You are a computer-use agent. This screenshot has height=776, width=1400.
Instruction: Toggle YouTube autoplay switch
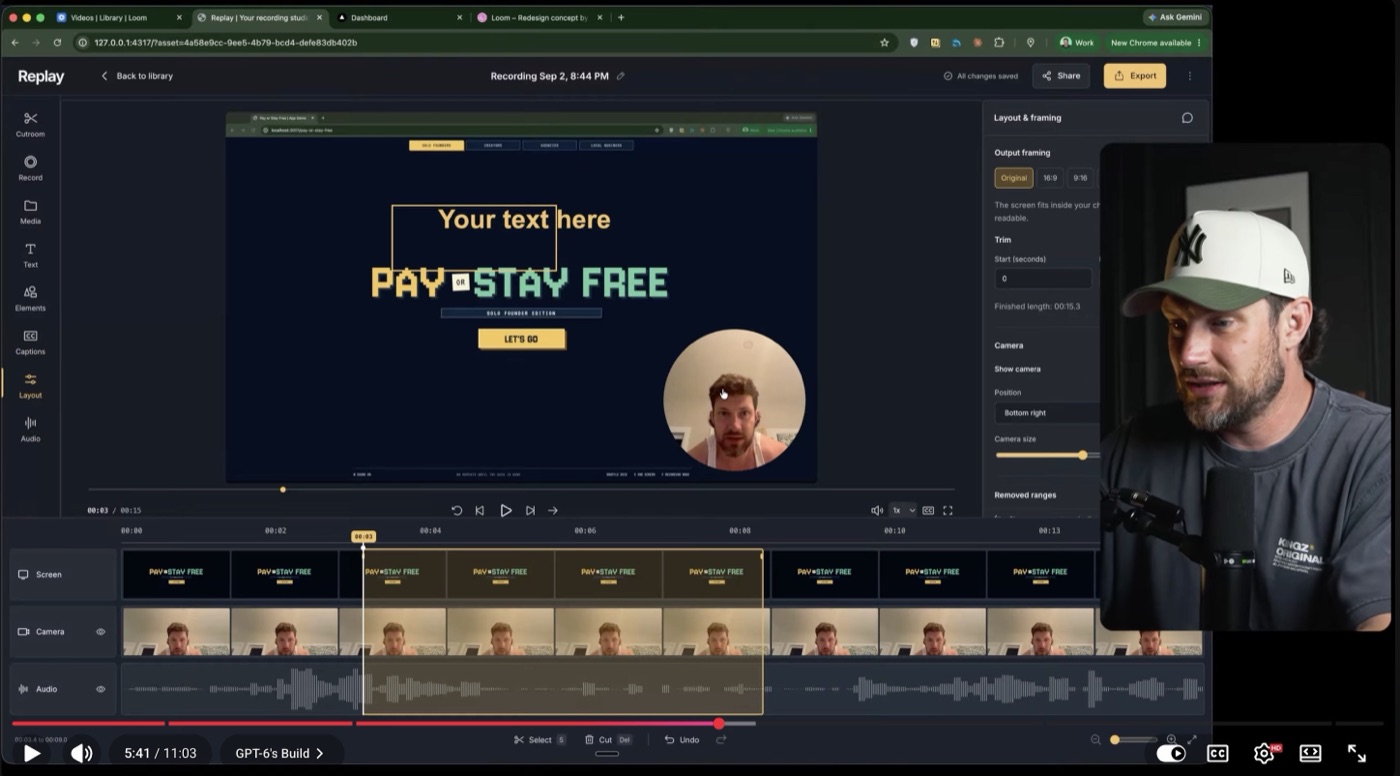tap(1170, 753)
